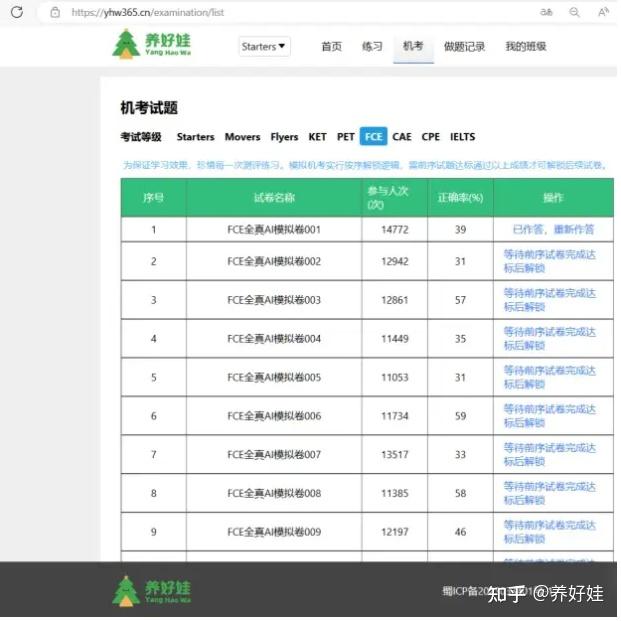The width and height of the screenshot is (621, 621).
Task: Click the unlock-pending link in the 009 row
Action: (549, 532)
